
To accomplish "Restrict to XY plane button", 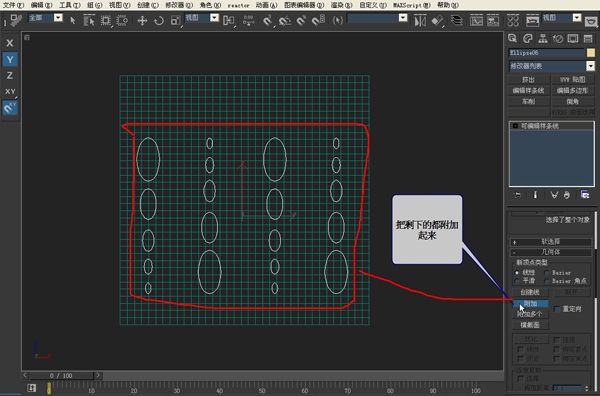I will [10, 91].
